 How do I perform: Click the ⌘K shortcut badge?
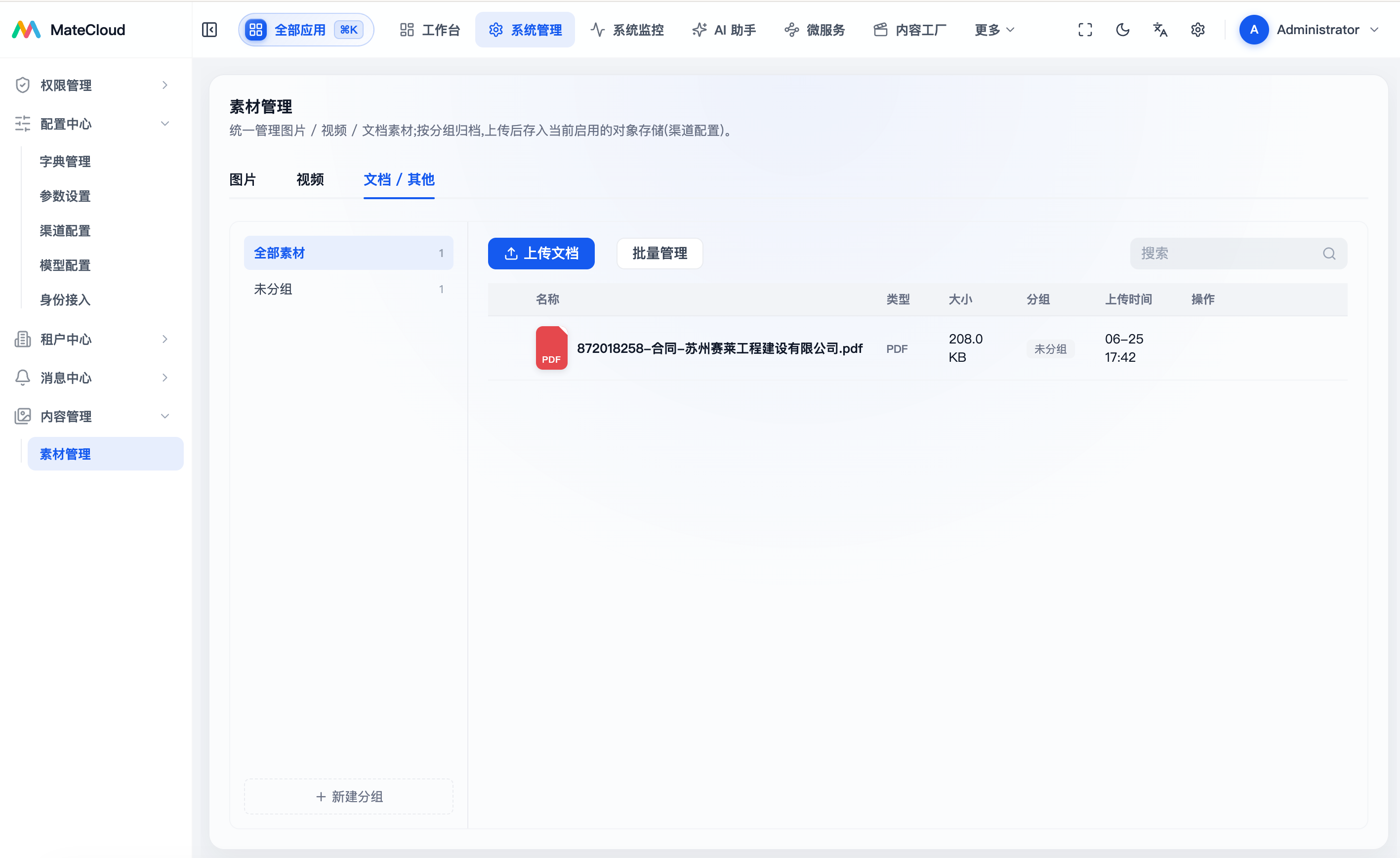click(348, 30)
